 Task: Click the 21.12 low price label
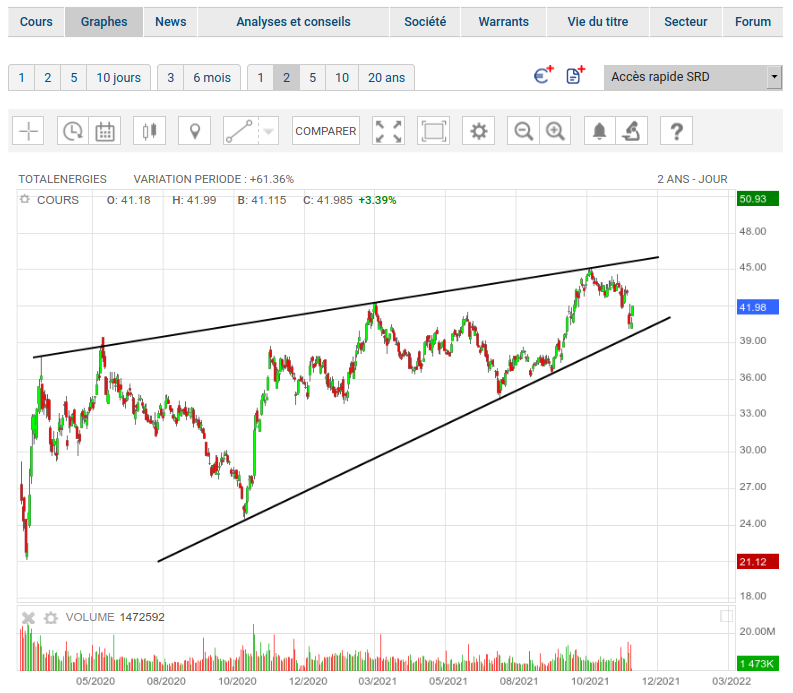(x=758, y=561)
